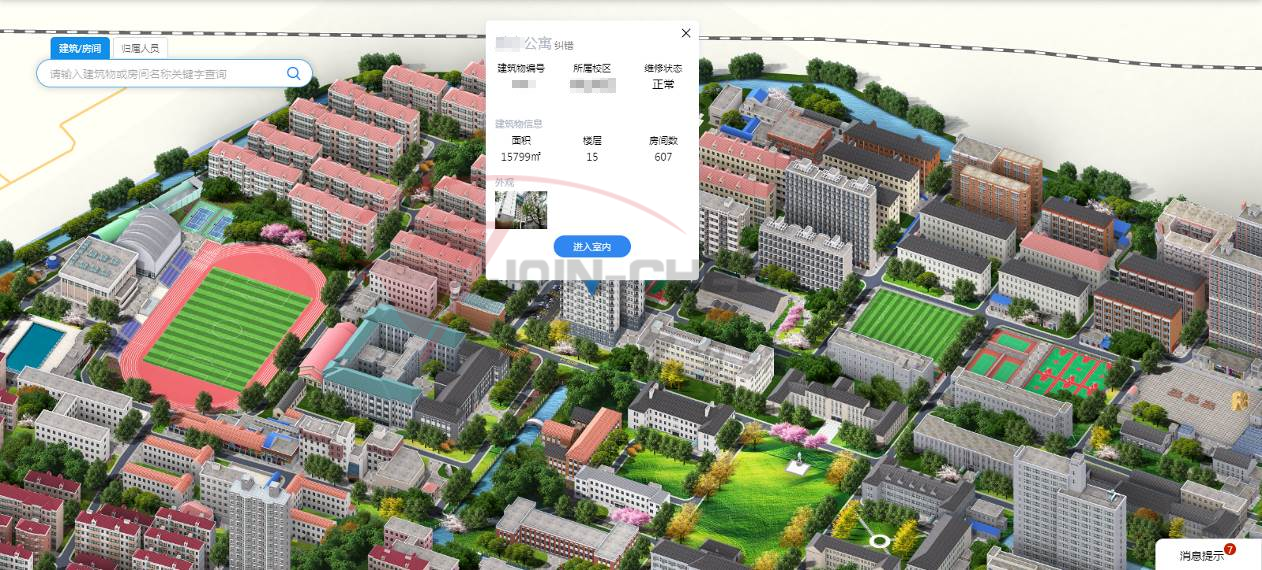Switch to the 建筑/房间 tab
This screenshot has width=1262, height=570.
[x=79, y=48]
